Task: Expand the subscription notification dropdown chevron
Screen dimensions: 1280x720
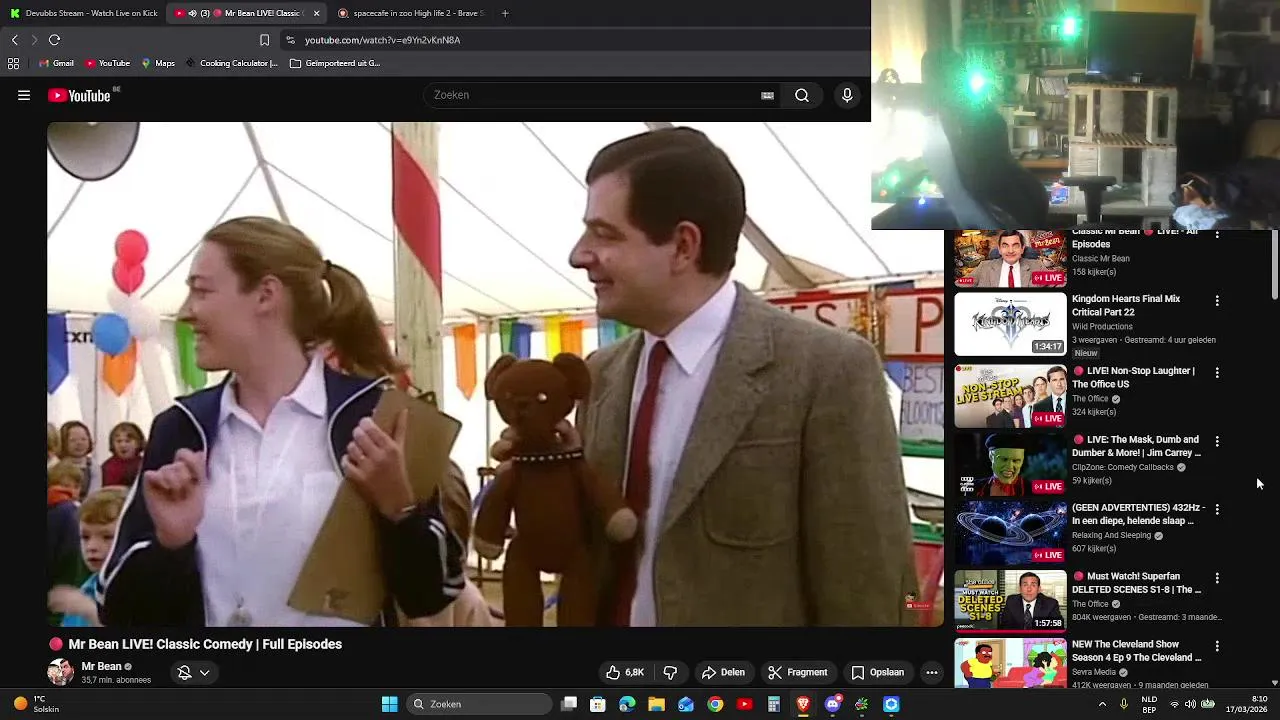Action: click(x=204, y=672)
